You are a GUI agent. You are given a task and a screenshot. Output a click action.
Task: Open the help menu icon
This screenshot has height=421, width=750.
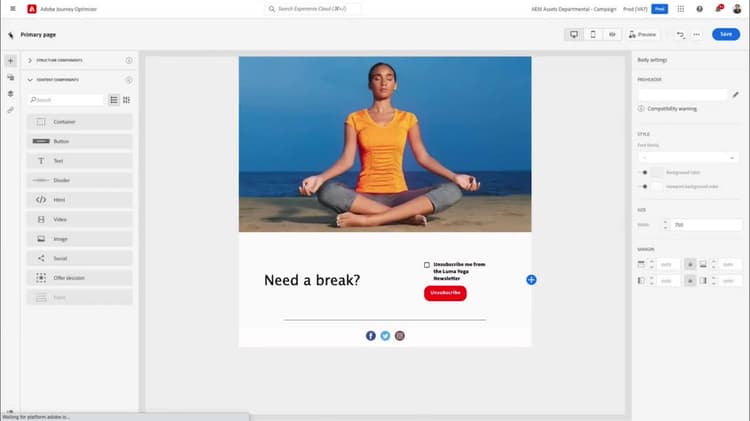pyautogui.click(x=699, y=9)
